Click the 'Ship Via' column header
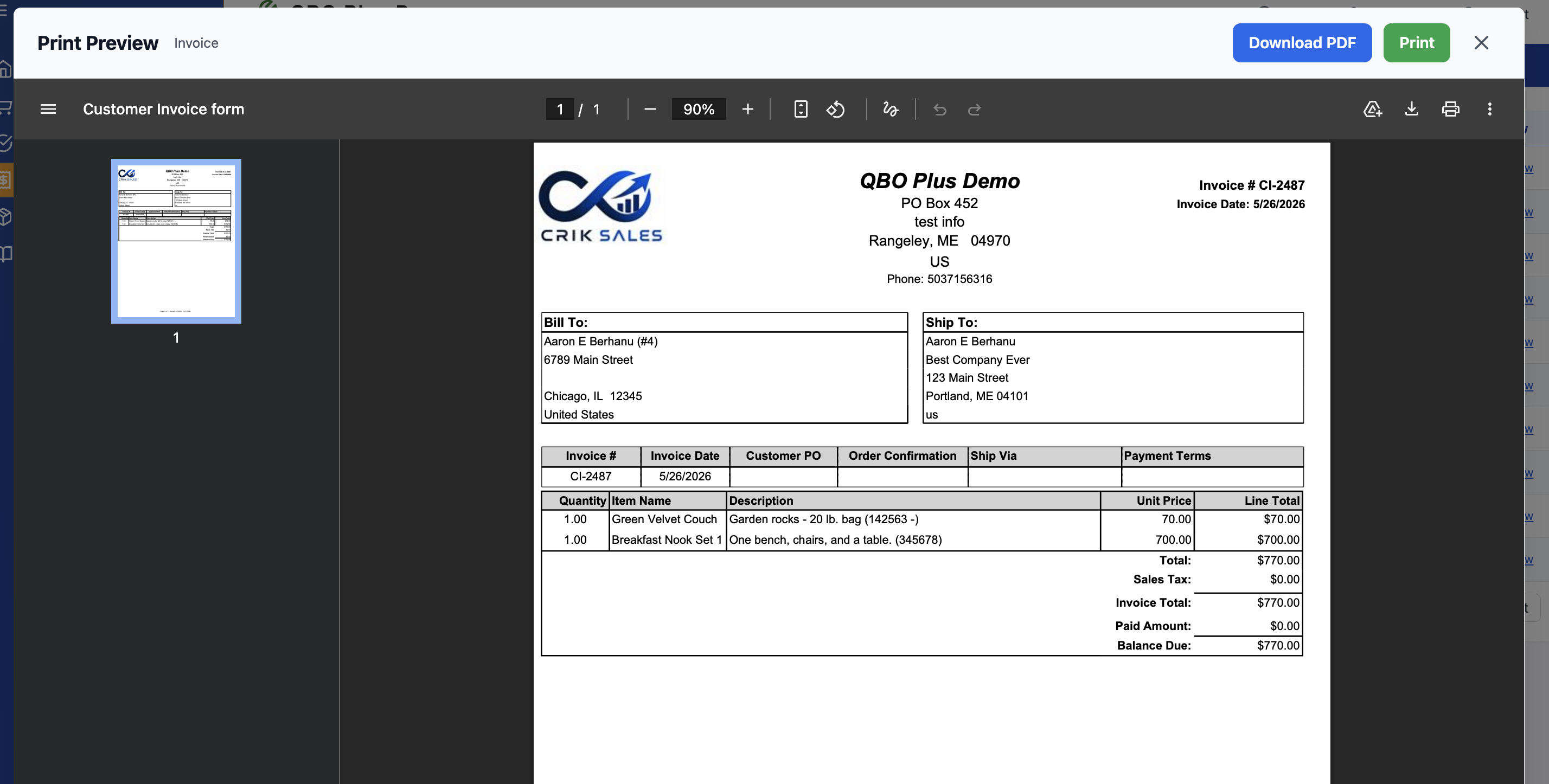The width and height of the screenshot is (1549, 784). tap(1045, 456)
